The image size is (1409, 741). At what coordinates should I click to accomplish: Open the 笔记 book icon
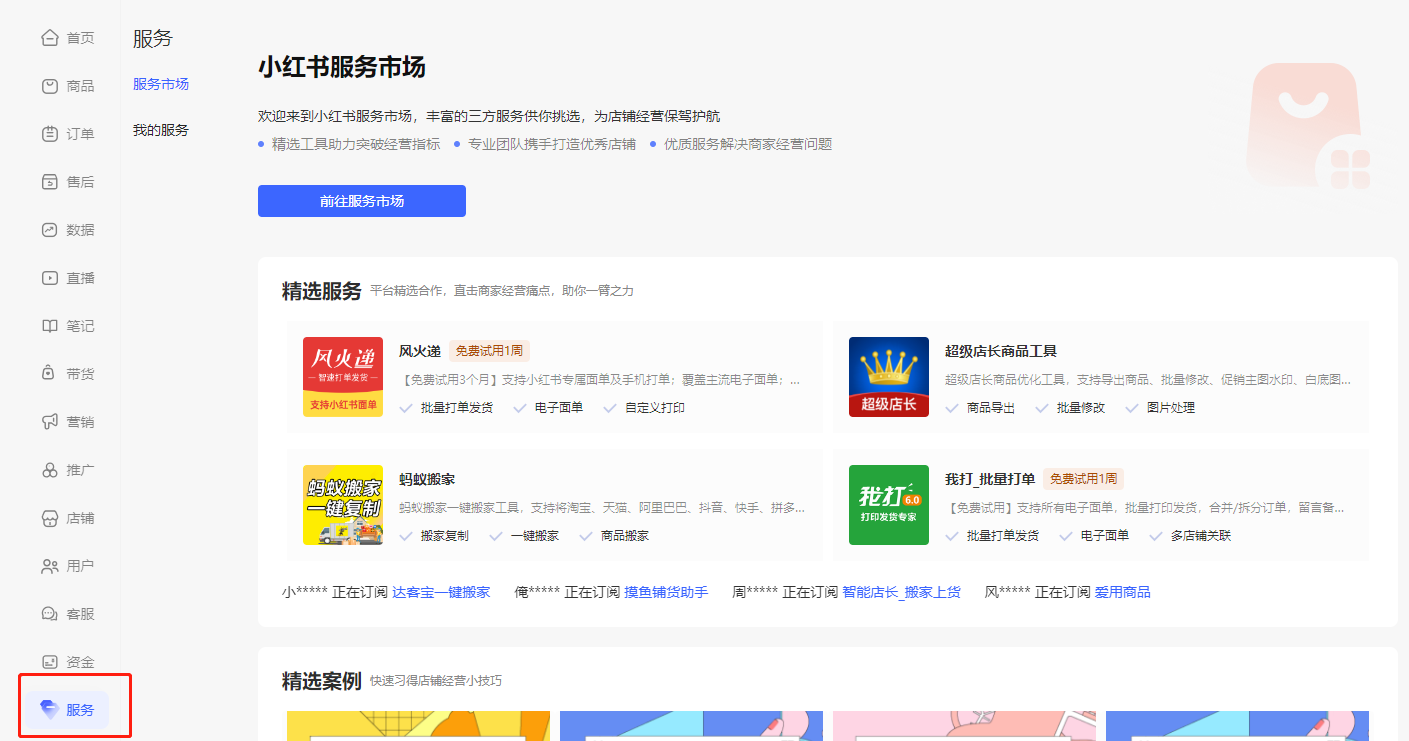pos(50,326)
